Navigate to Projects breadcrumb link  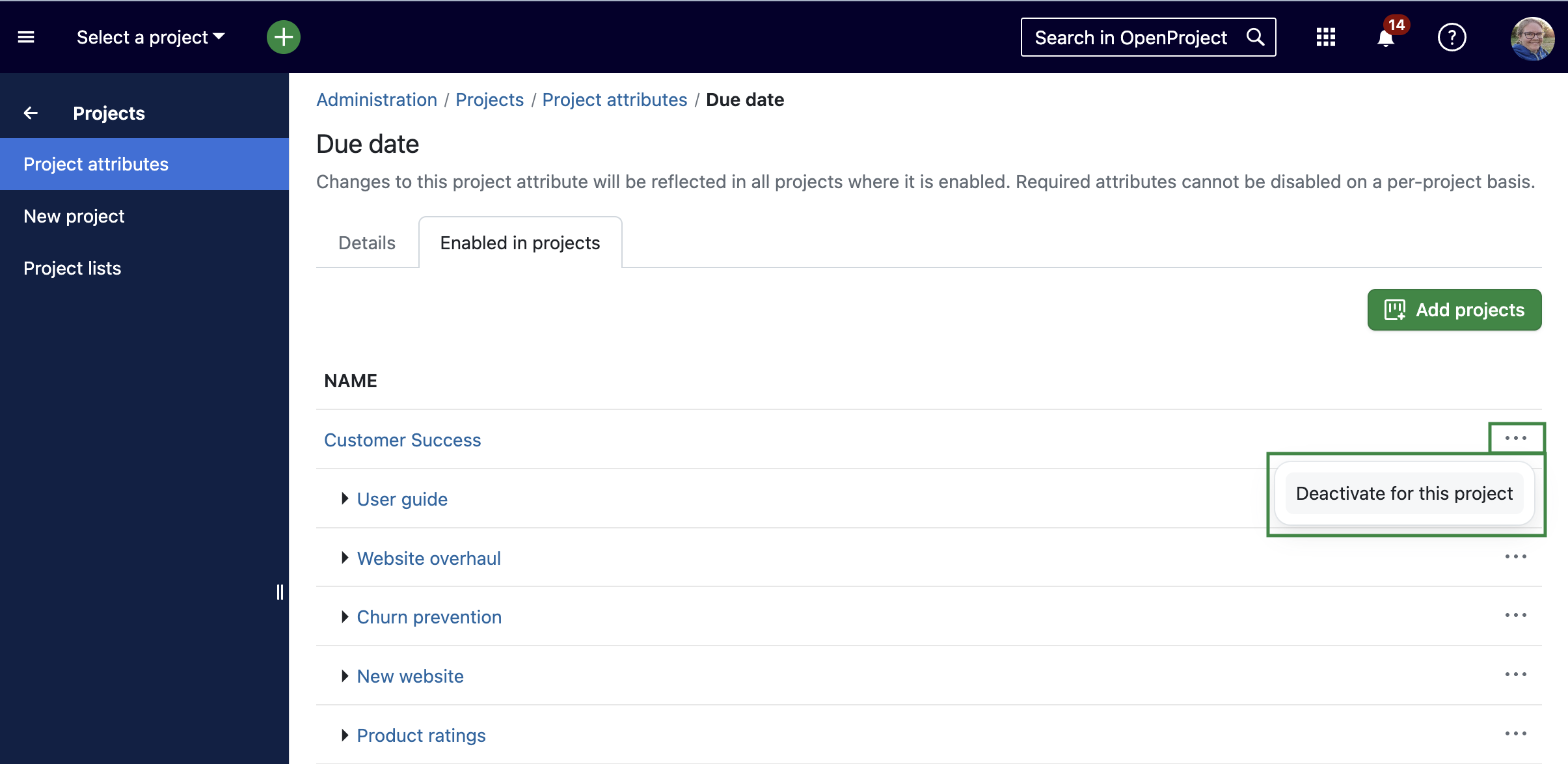tap(489, 100)
